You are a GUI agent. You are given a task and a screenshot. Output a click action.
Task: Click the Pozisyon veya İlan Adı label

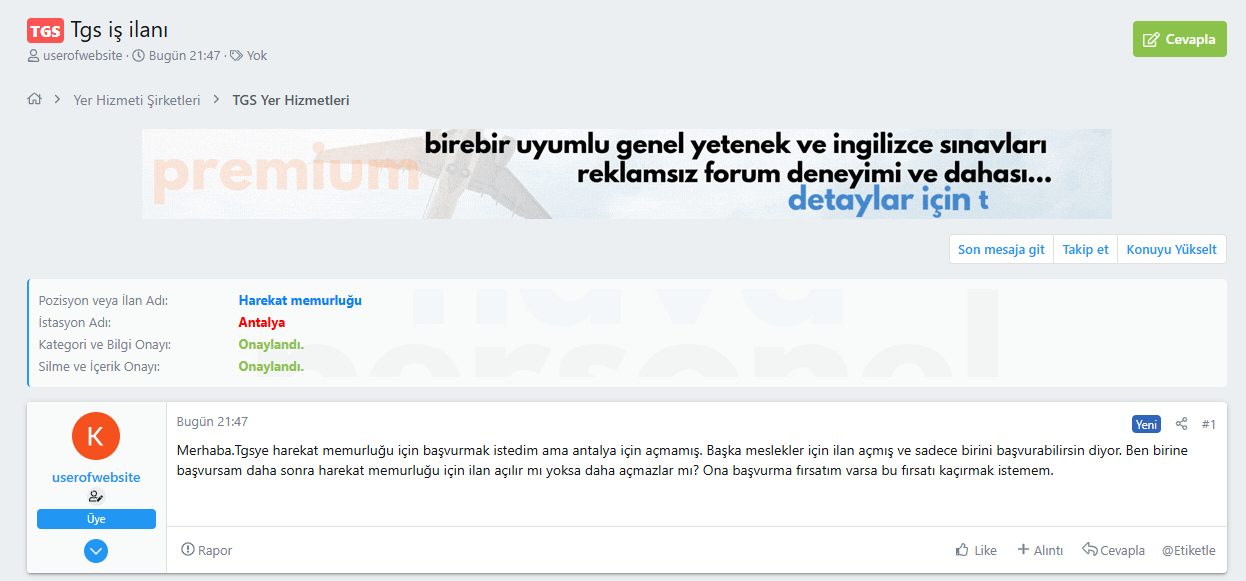pyautogui.click(x=103, y=300)
